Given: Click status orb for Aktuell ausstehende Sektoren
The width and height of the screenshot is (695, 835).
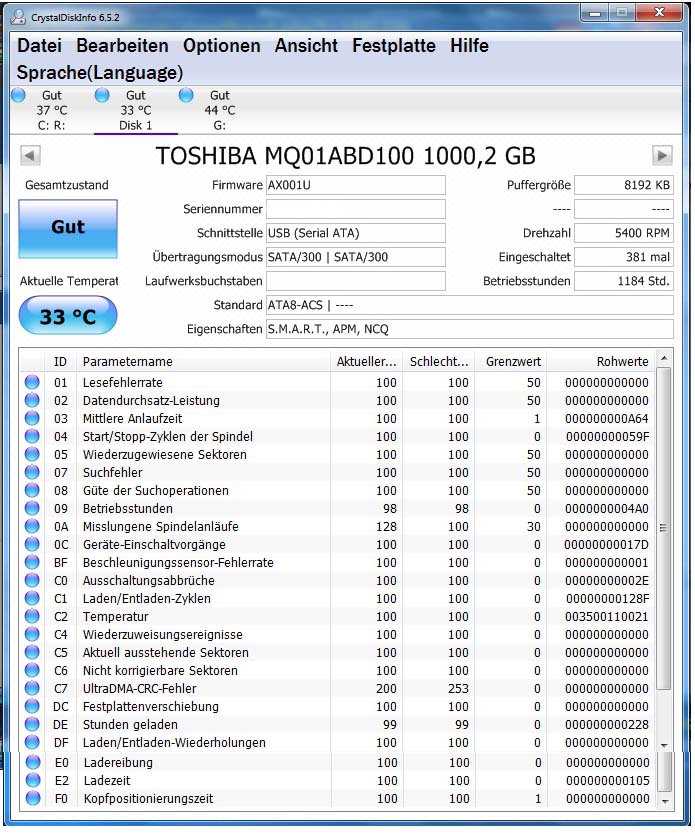Looking at the screenshot, I should (32, 652).
